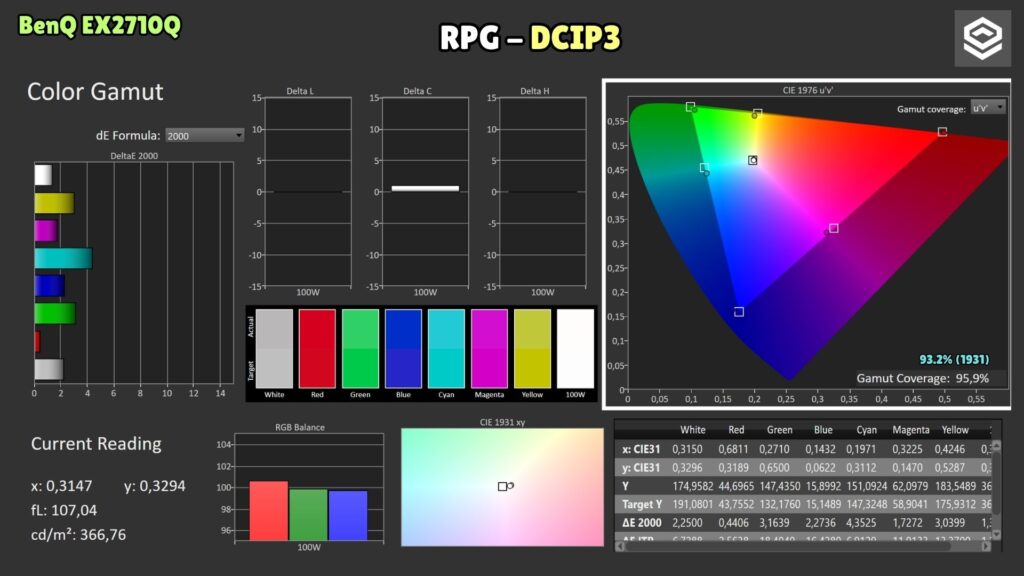Screen dimensions: 1024x576
Task: Click the 'ΔE 2000' row label
Action: click(642, 522)
